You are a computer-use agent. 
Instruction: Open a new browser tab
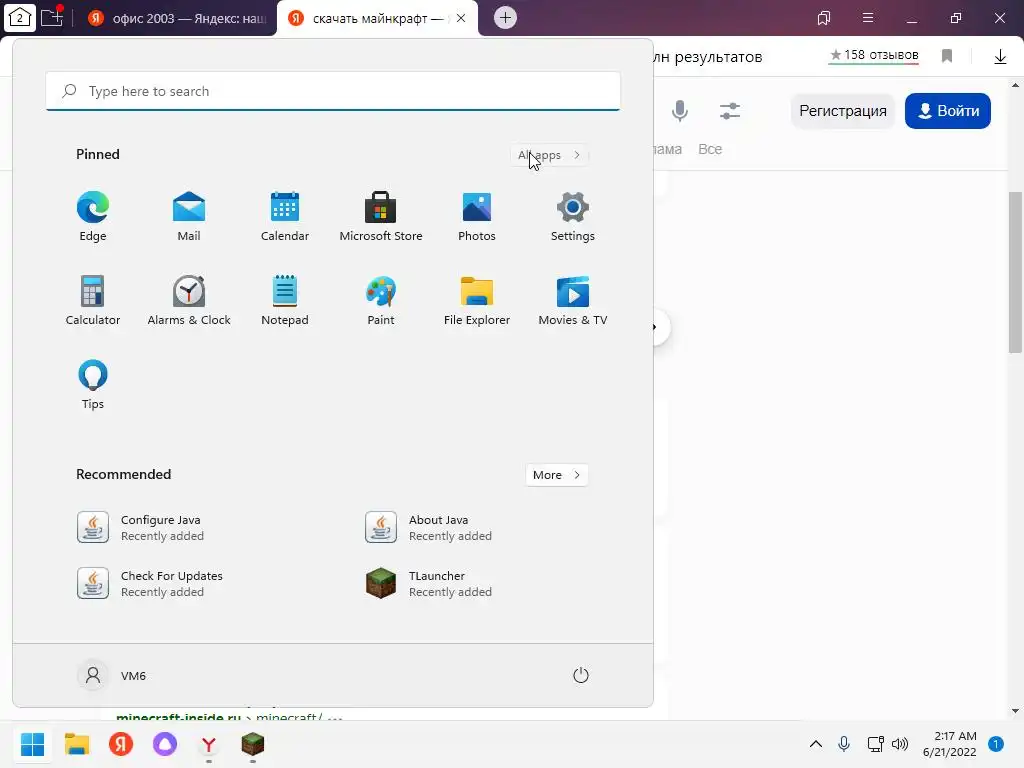505,18
